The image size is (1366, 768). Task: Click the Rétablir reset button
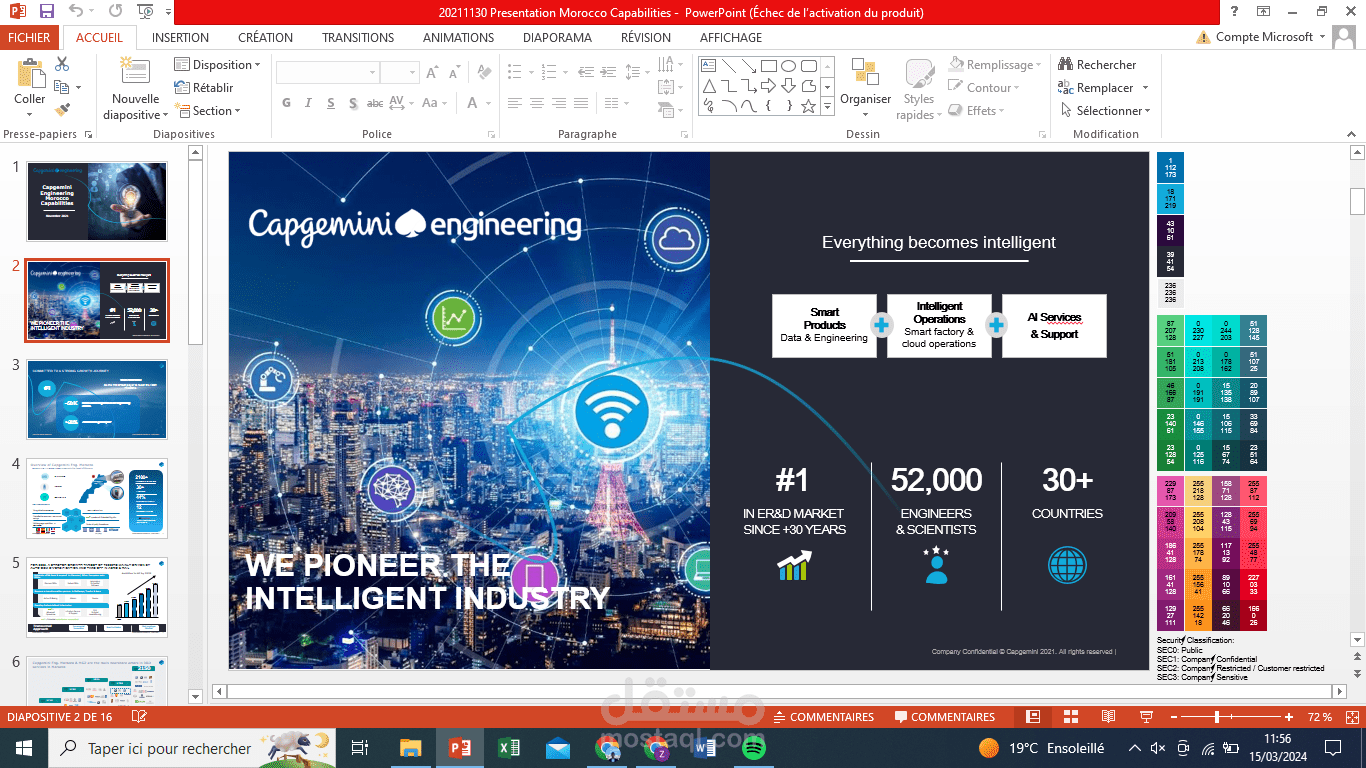(x=205, y=87)
